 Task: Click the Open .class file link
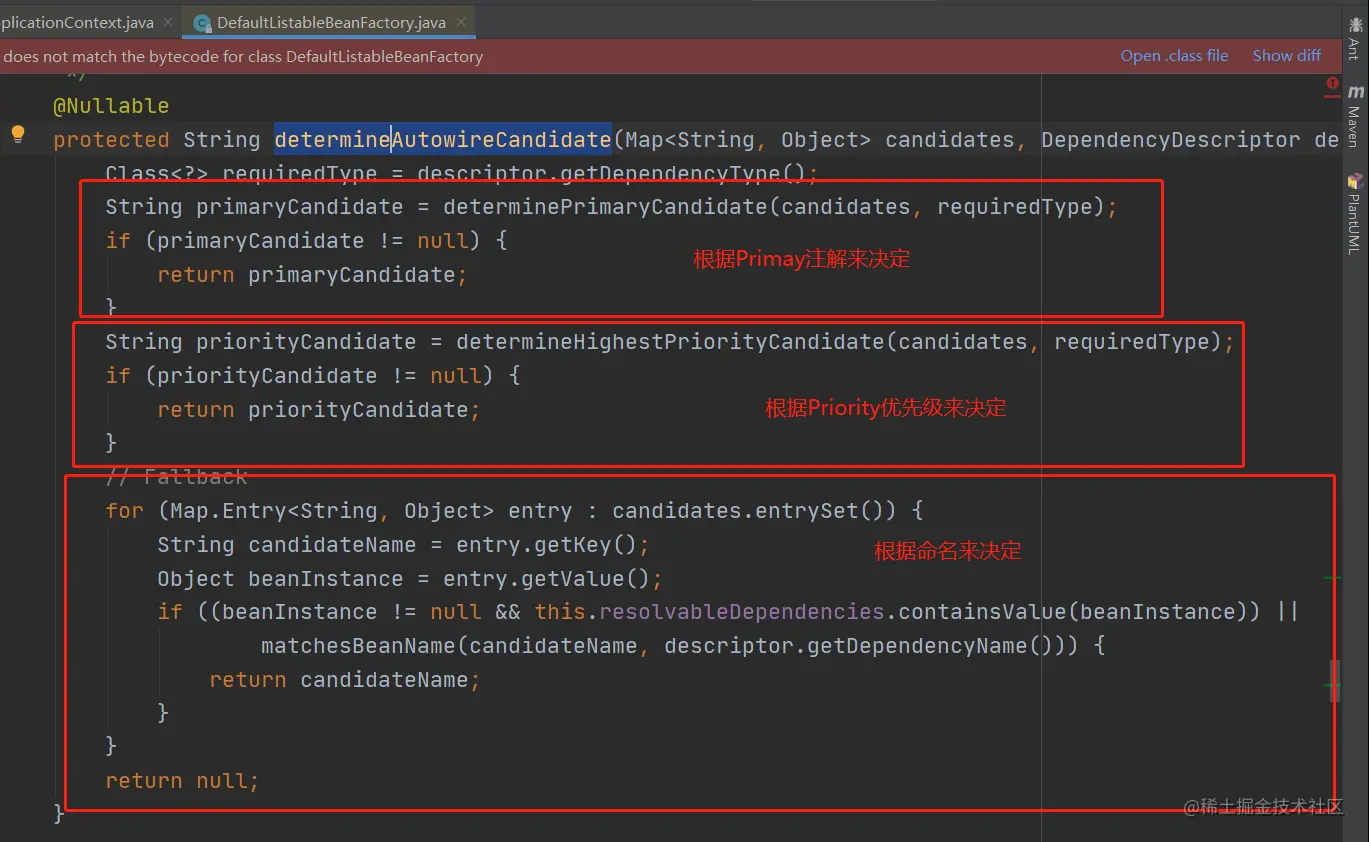click(1174, 56)
